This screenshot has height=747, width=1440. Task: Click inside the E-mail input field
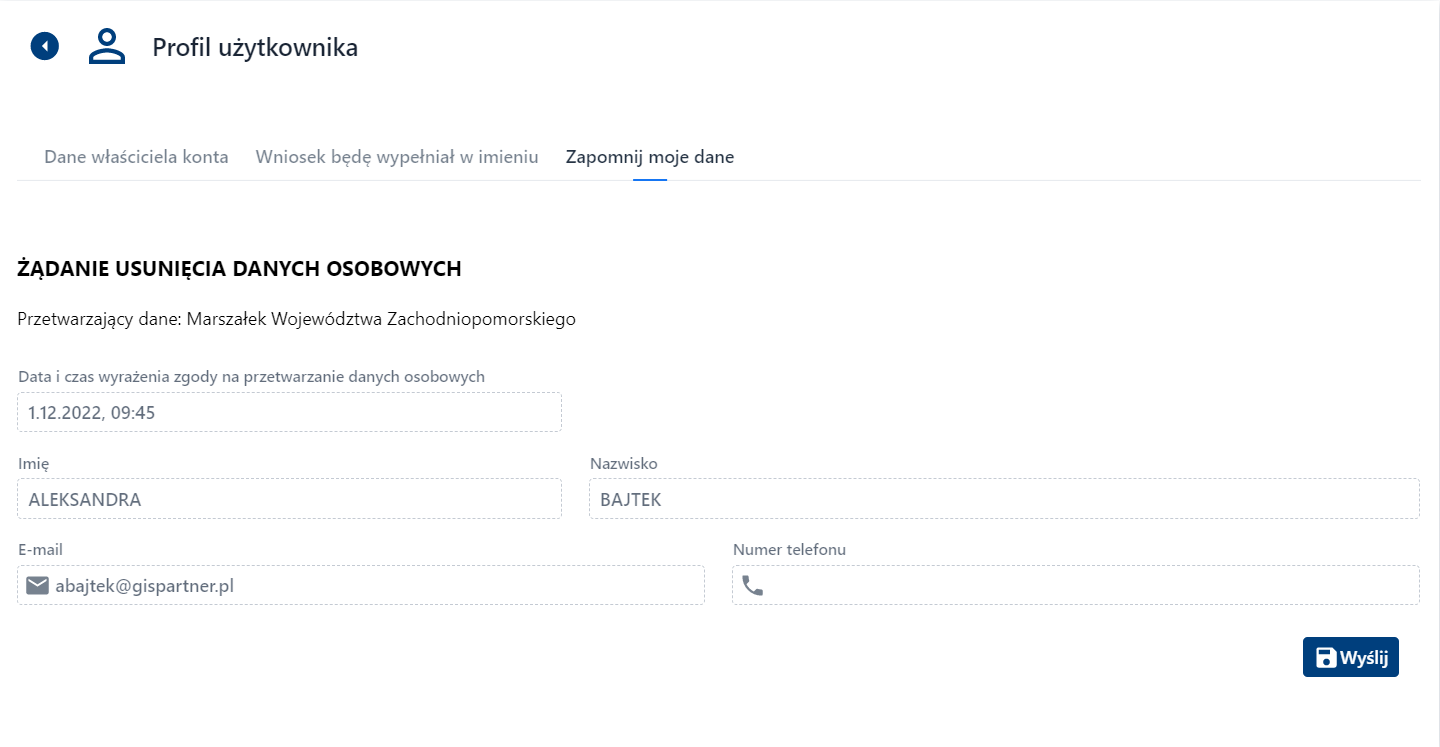click(360, 585)
